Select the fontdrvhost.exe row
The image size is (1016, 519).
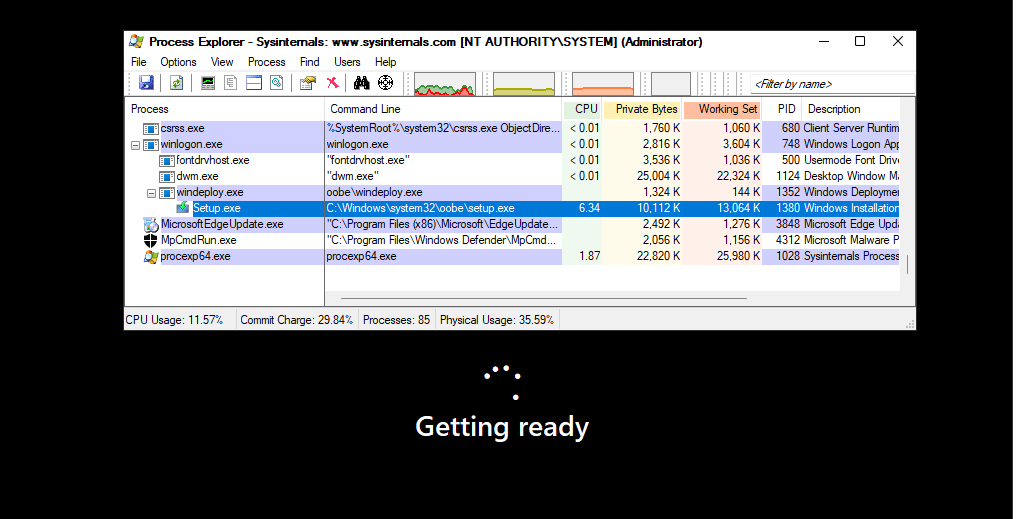coord(512,160)
